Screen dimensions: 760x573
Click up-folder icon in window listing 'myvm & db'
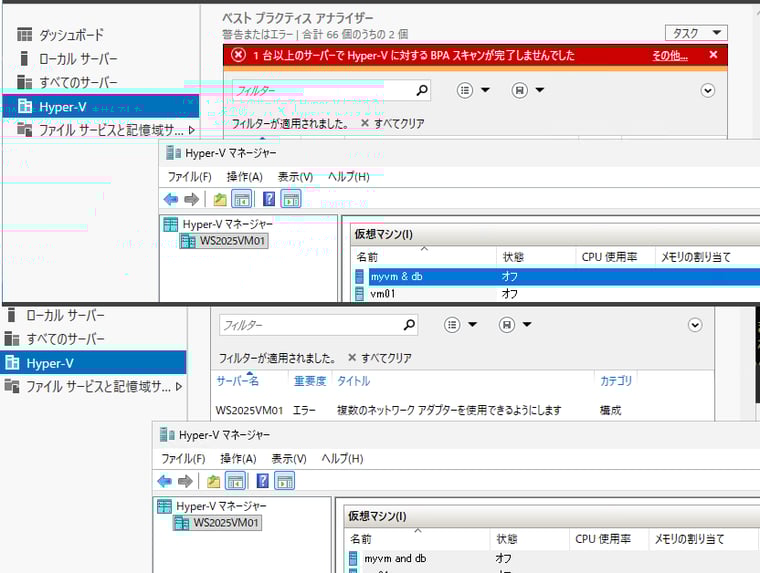[220, 199]
